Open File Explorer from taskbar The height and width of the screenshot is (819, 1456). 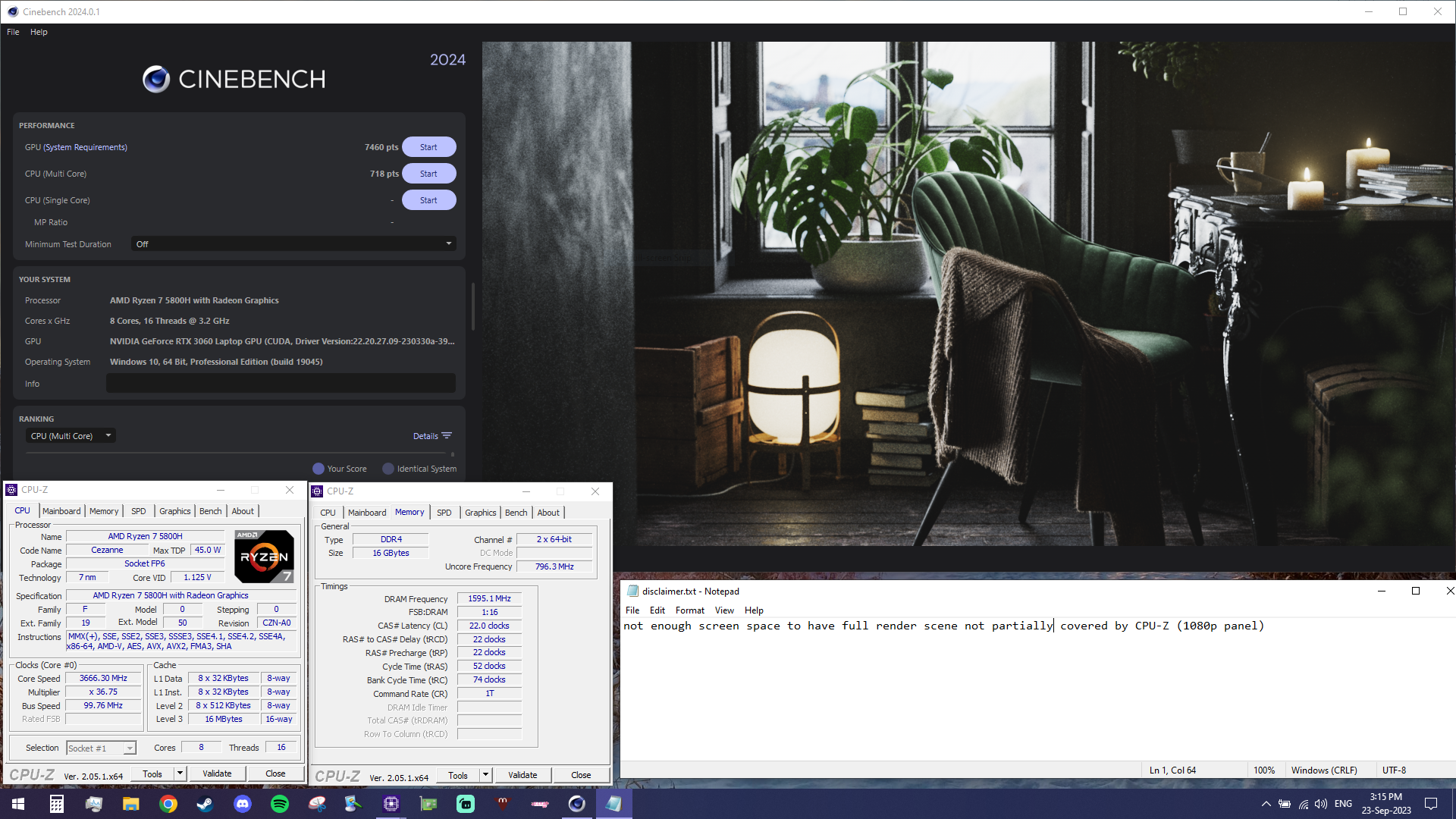(x=130, y=804)
